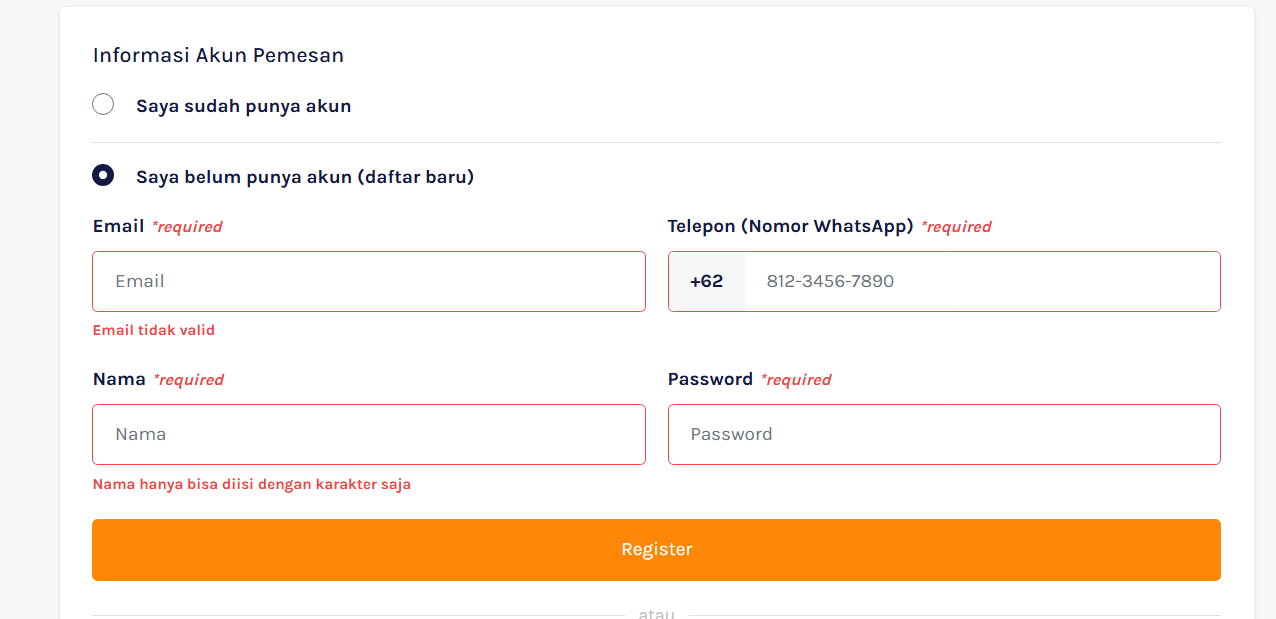Click the Email field label
1276x619 pixels.
point(118,226)
